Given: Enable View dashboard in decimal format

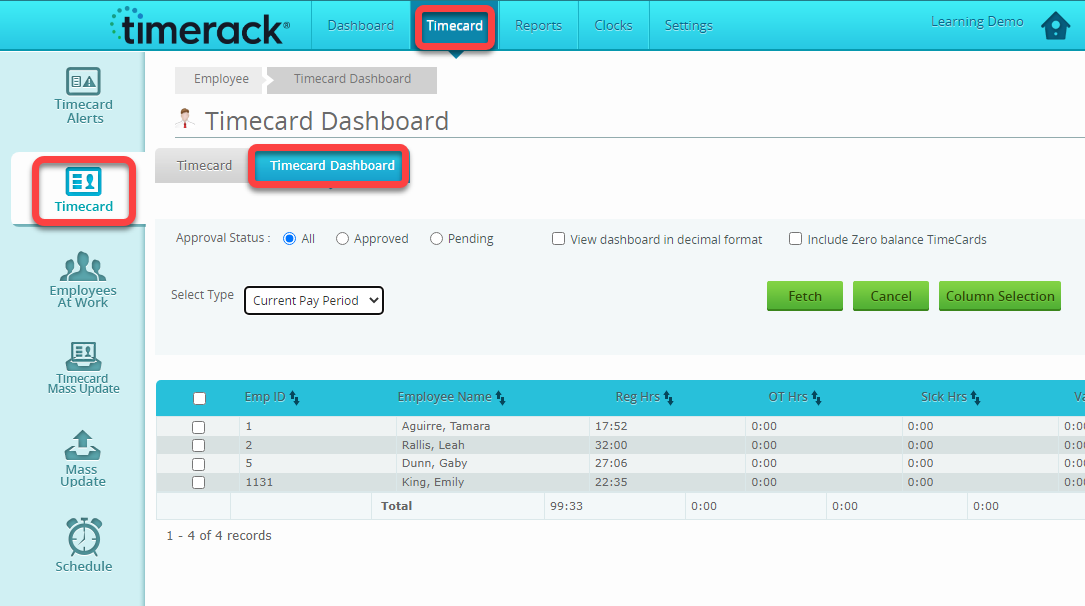Looking at the screenshot, I should tap(558, 239).
